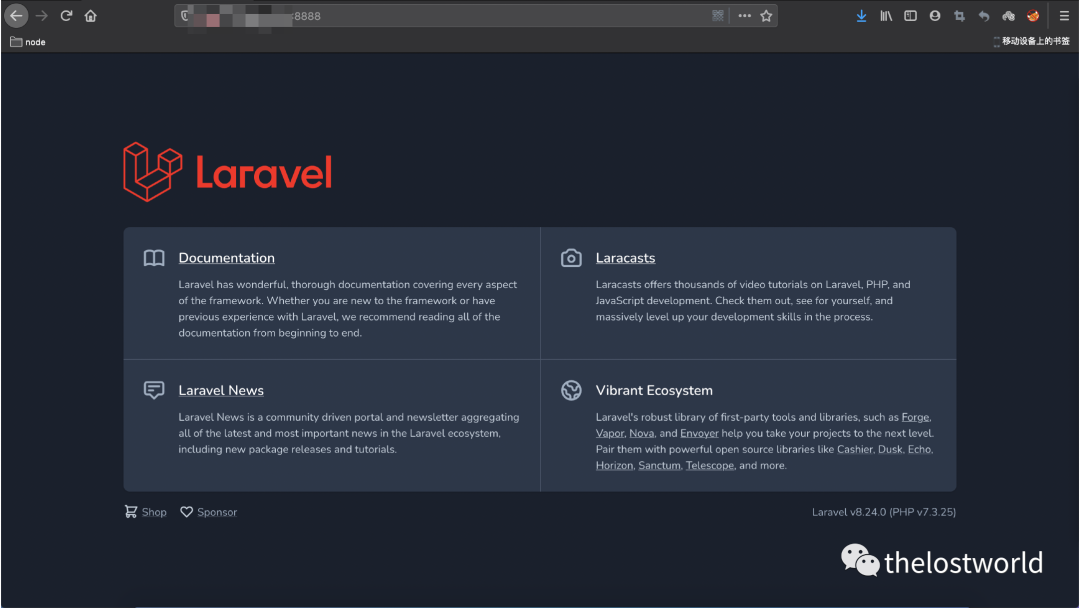Open the browser home page

pyautogui.click(x=91, y=16)
